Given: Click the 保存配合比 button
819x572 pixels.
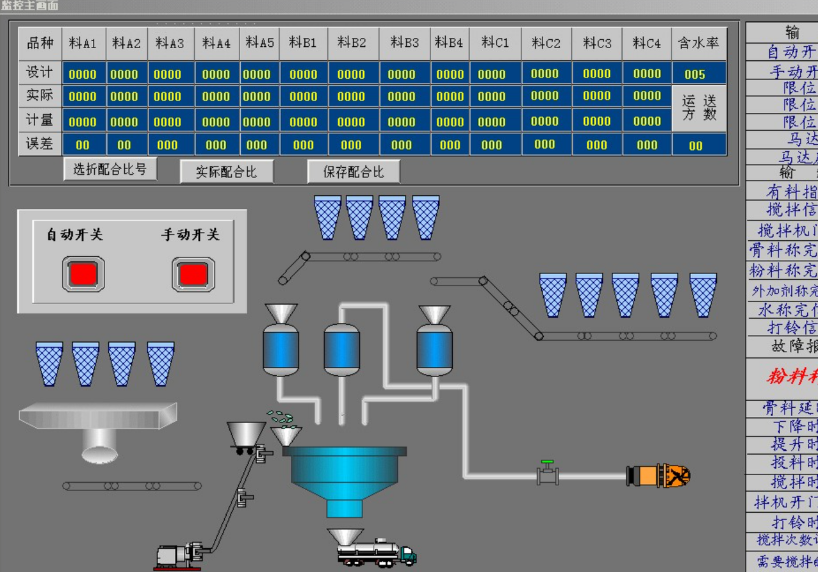Looking at the screenshot, I should (x=353, y=171).
